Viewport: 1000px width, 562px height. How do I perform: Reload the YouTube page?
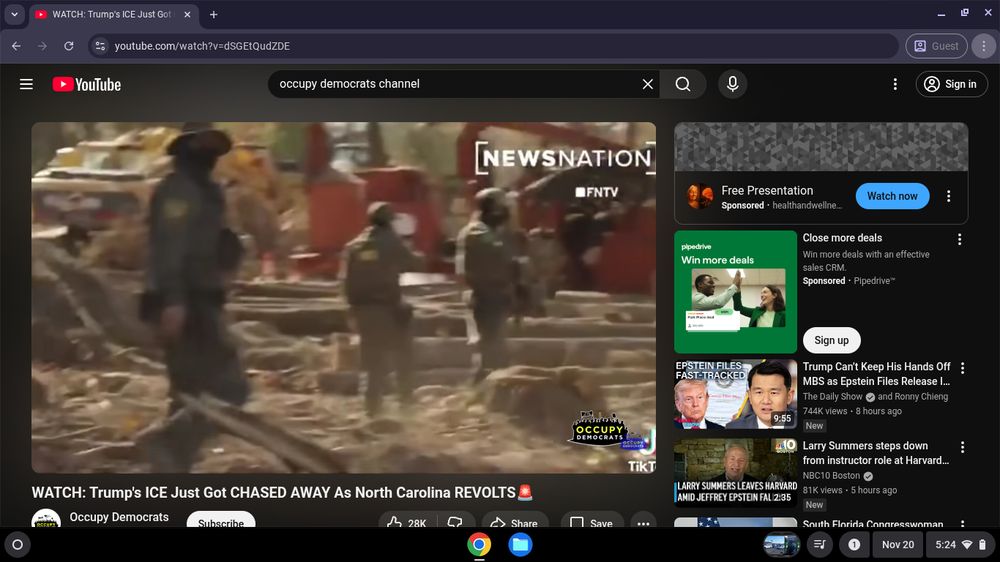coord(68,46)
